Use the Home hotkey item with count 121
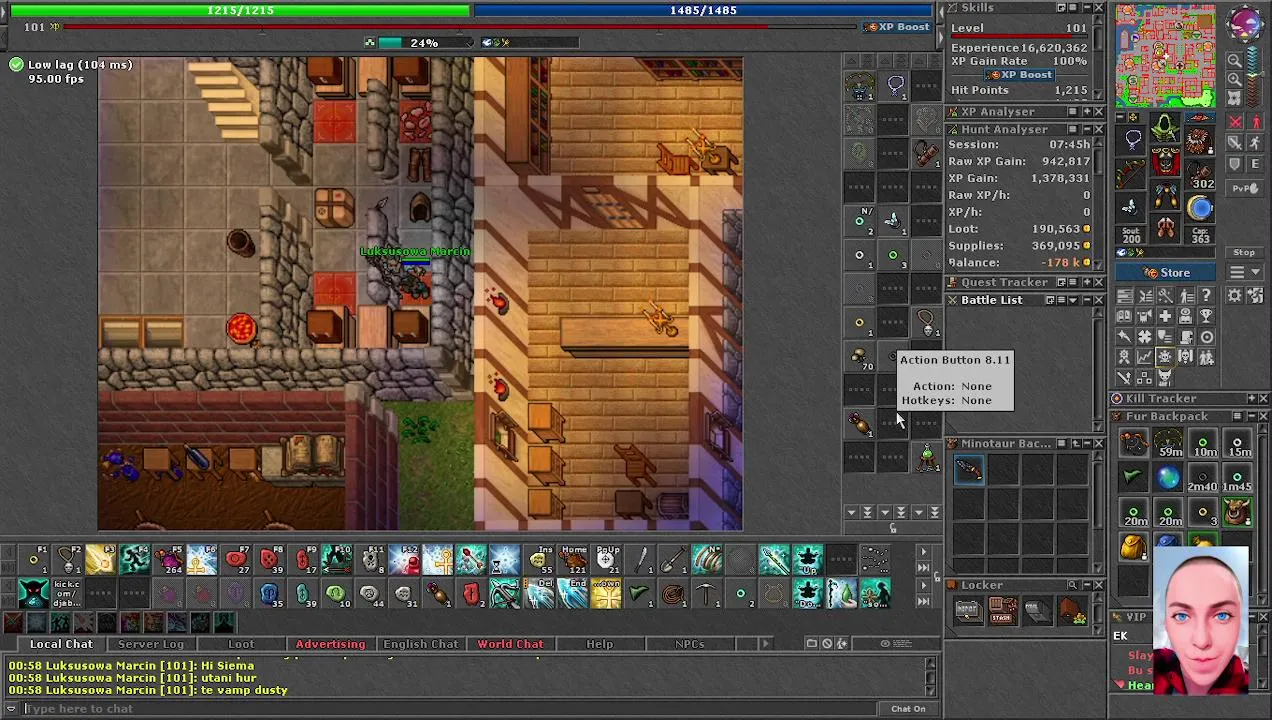This screenshot has height=720, width=1272. click(x=574, y=560)
